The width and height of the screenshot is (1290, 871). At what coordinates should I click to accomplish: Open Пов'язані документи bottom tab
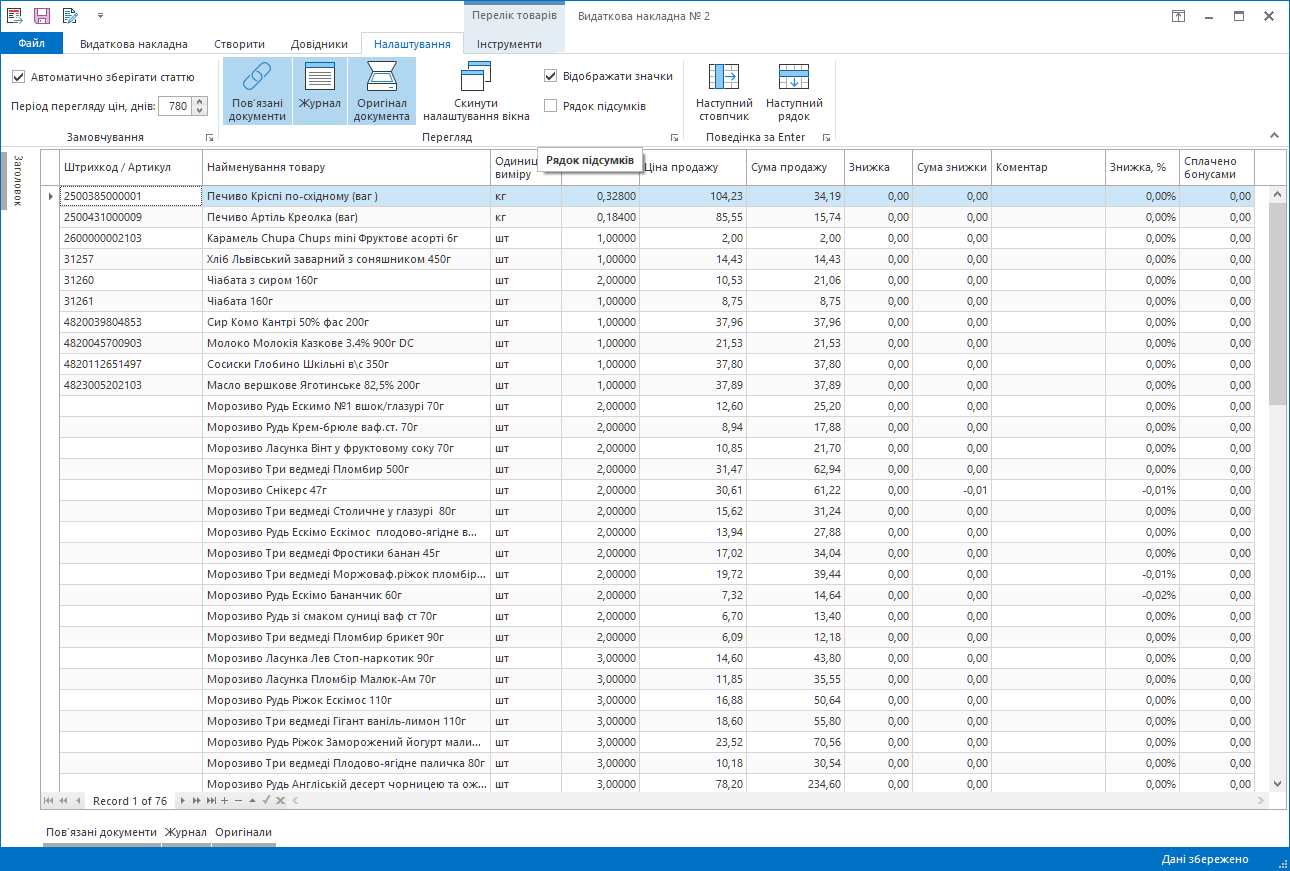(x=101, y=832)
